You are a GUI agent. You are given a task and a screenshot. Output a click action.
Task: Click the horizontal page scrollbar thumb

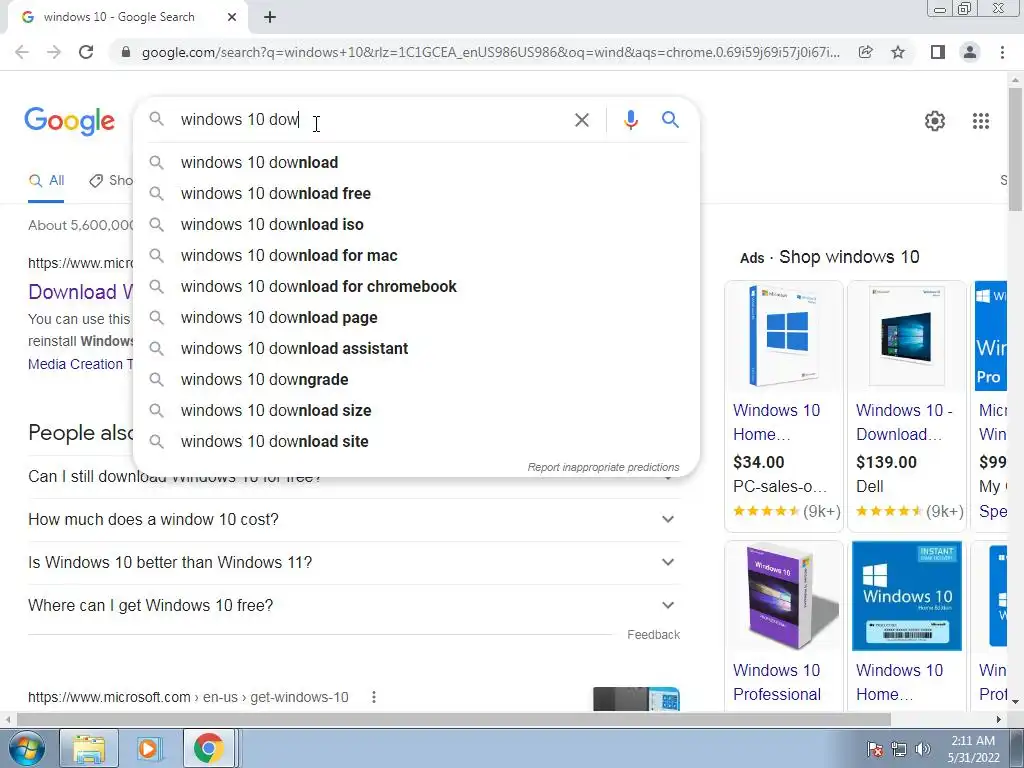pyautogui.click(x=453, y=720)
